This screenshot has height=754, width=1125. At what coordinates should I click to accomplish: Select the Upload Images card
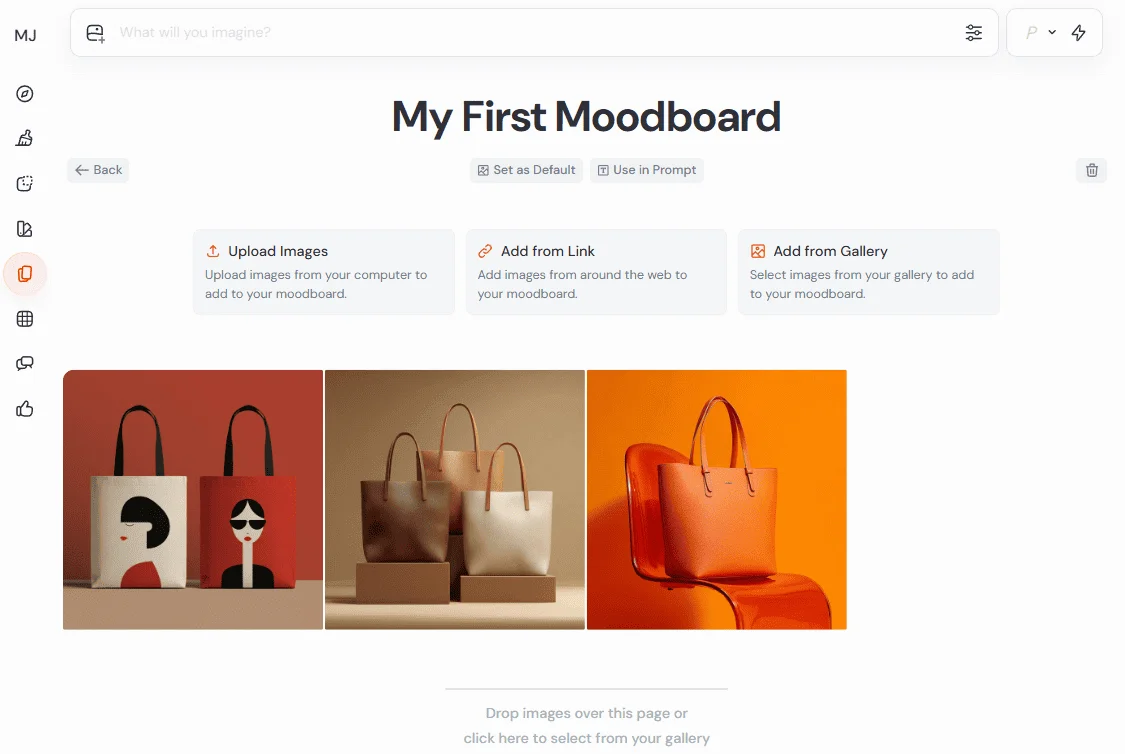tap(324, 272)
